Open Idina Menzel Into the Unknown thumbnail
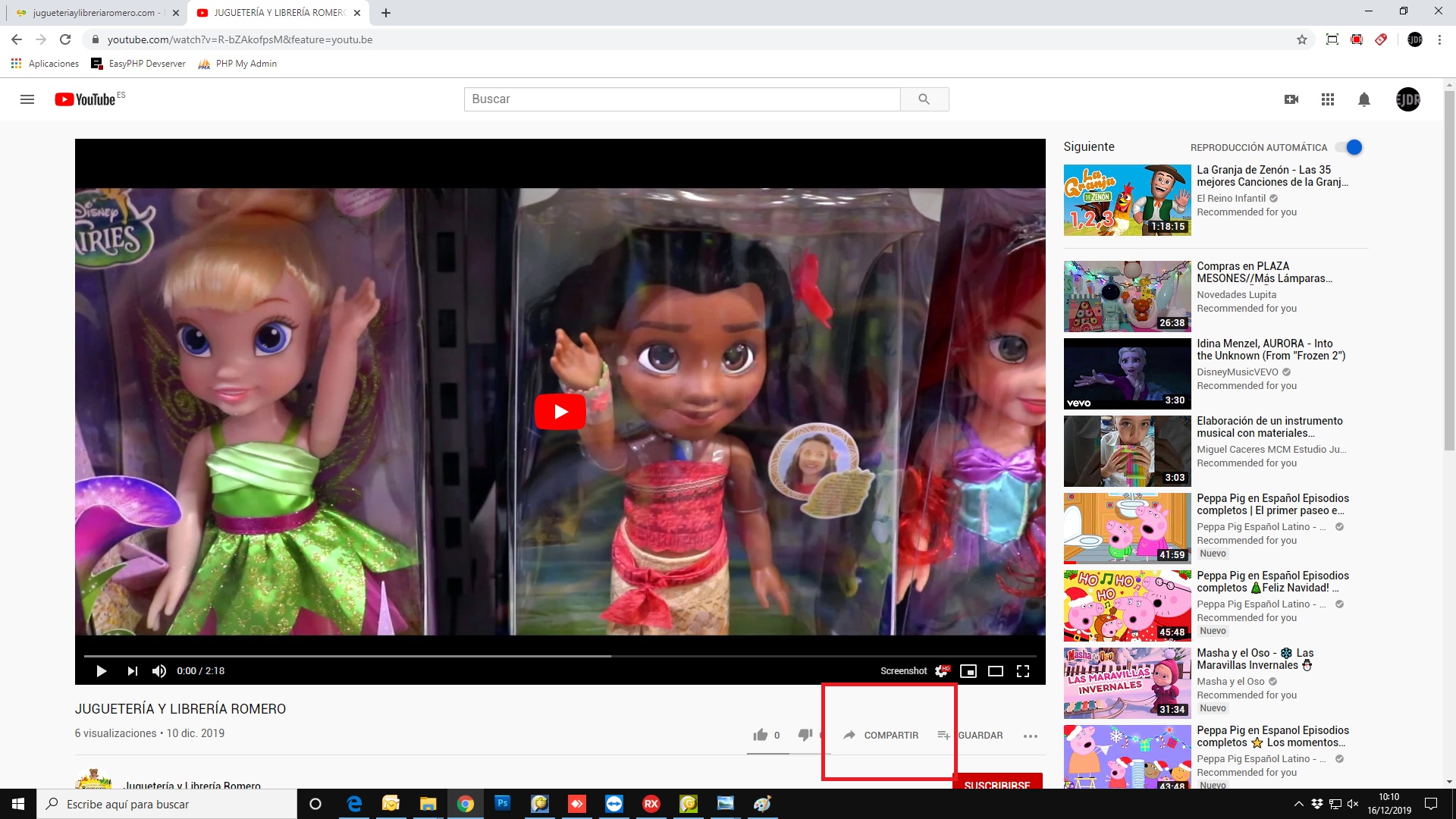 pos(1127,374)
